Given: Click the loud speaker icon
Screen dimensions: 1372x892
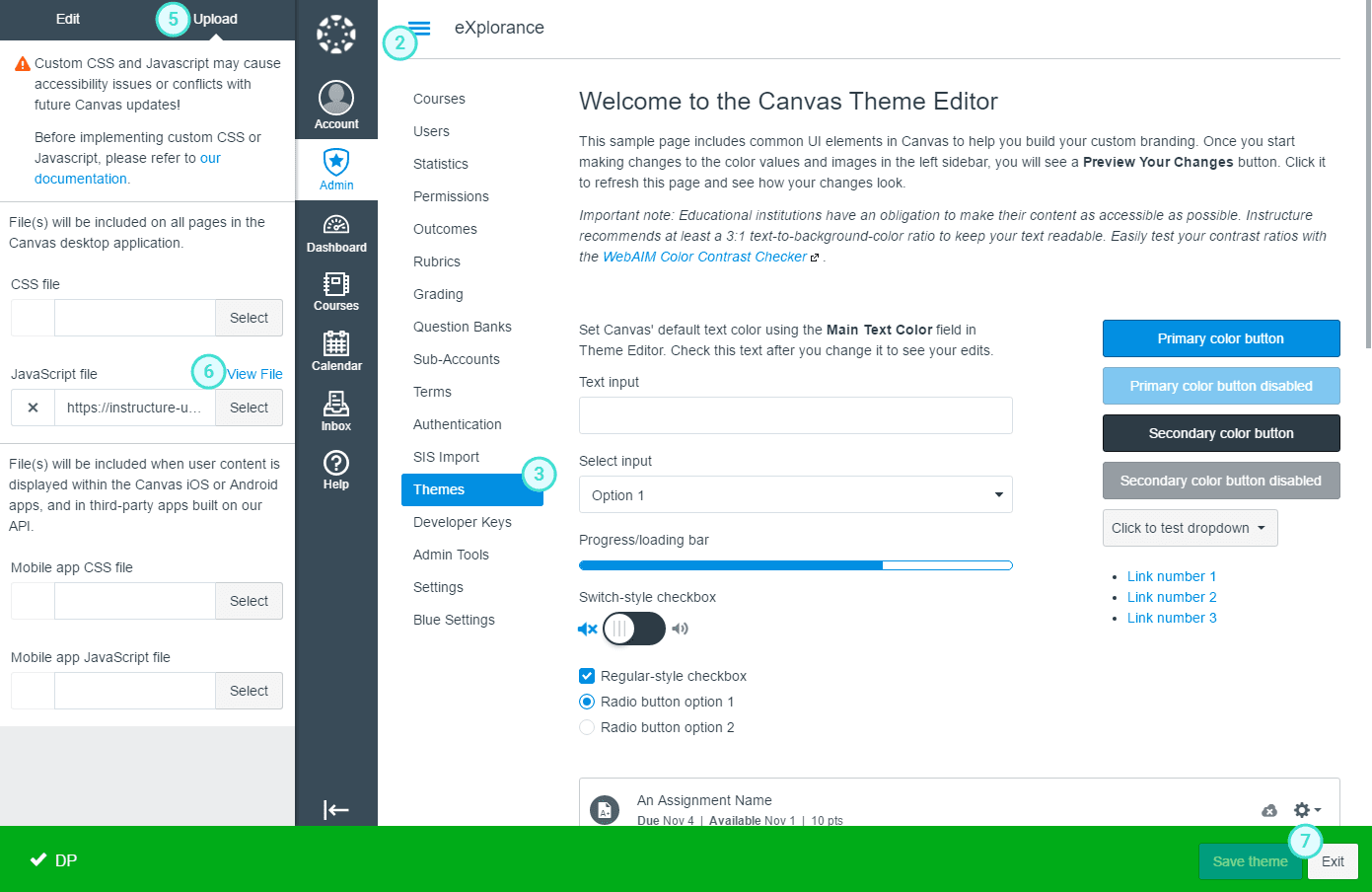Looking at the screenshot, I should pyautogui.click(x=680, y=629).
